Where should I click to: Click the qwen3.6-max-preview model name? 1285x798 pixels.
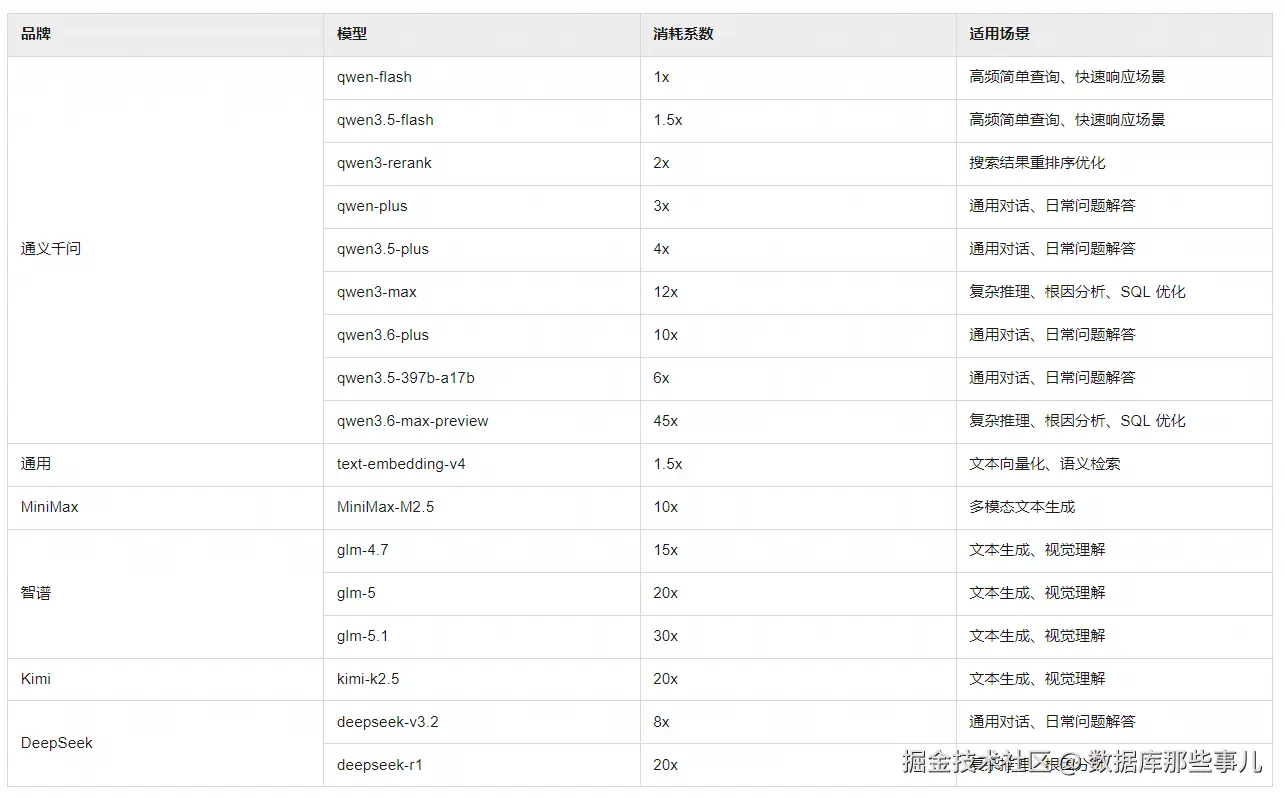click(x=413, y=421)
